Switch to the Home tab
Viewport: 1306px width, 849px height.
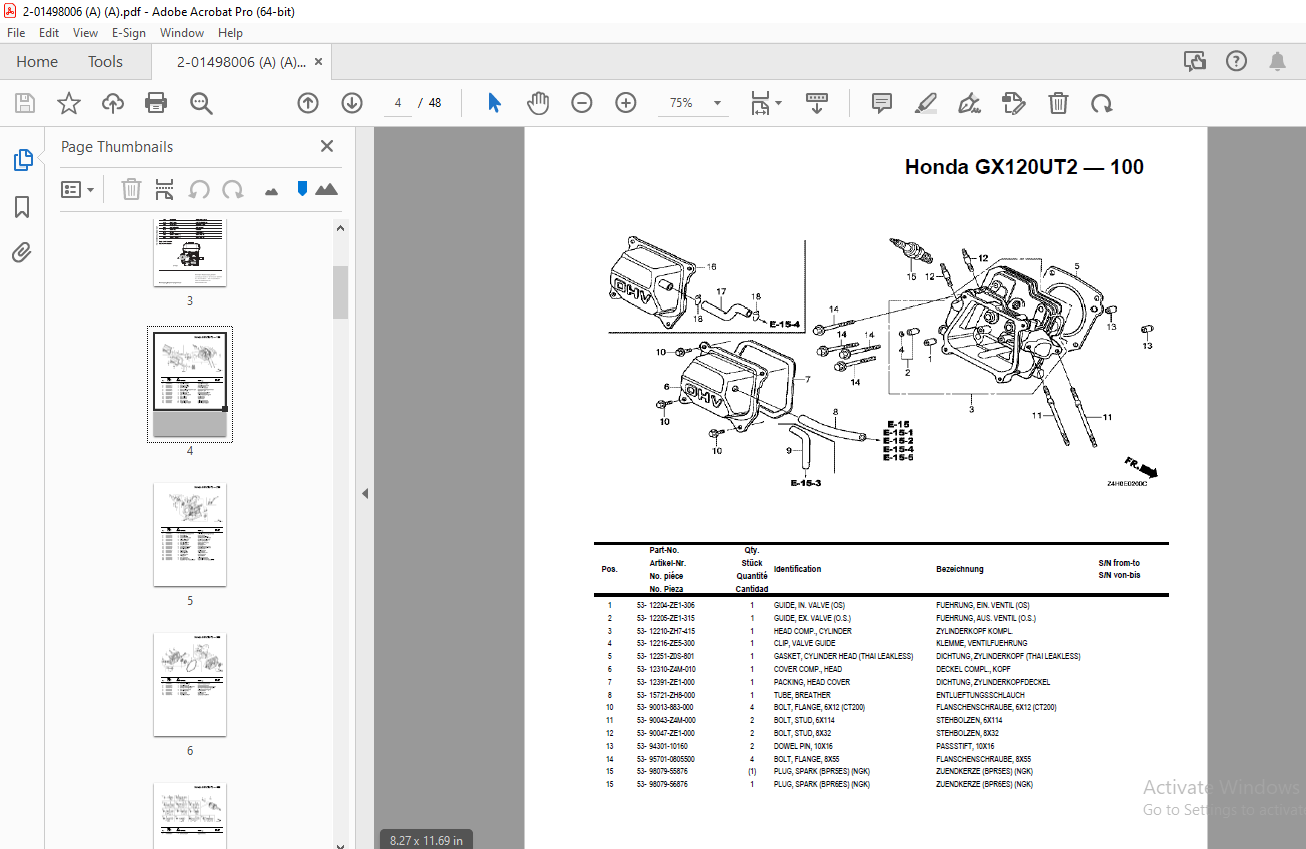click(x=37, y=61)
